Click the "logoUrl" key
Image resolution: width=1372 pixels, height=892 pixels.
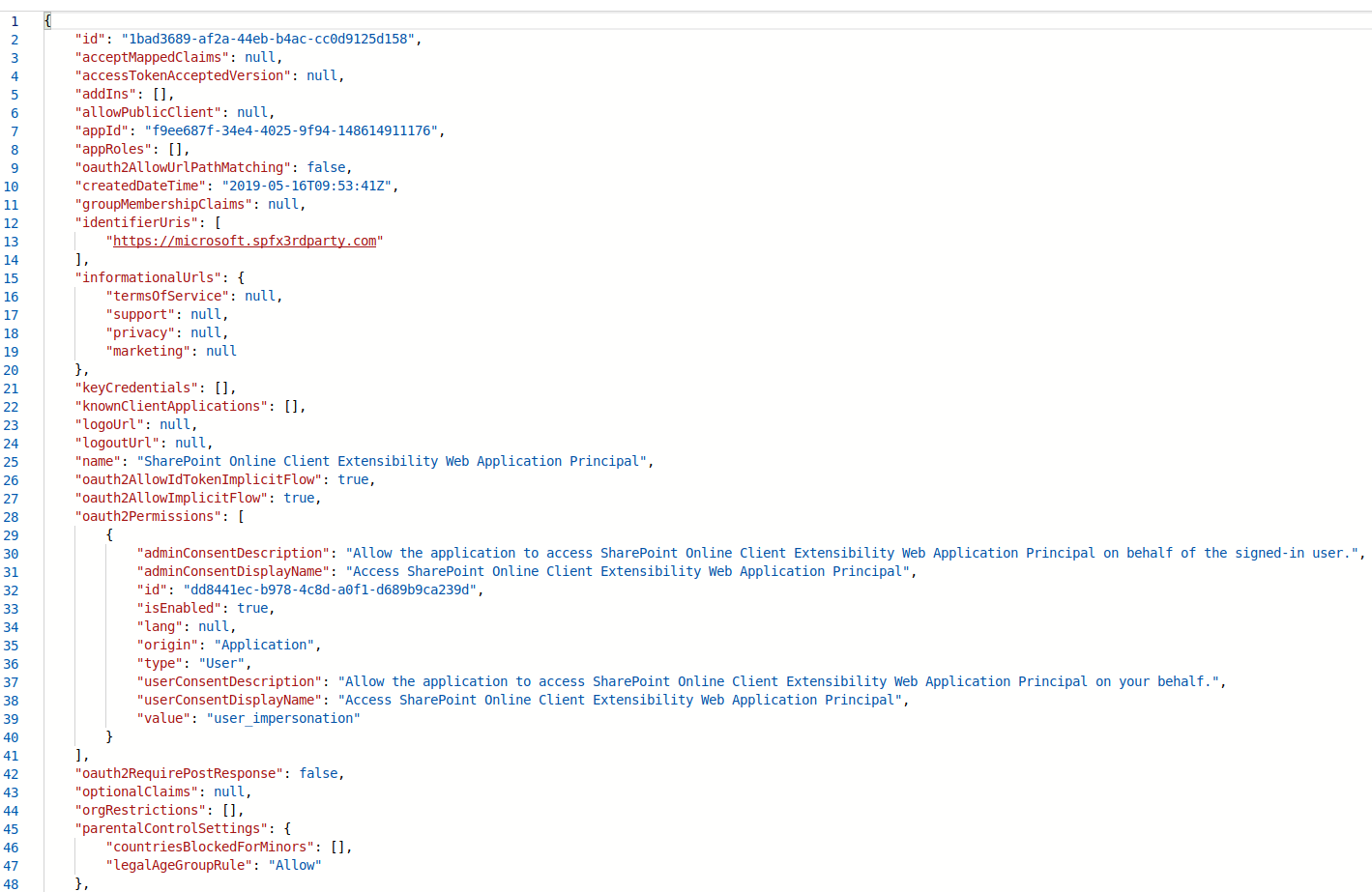point(109,424)
